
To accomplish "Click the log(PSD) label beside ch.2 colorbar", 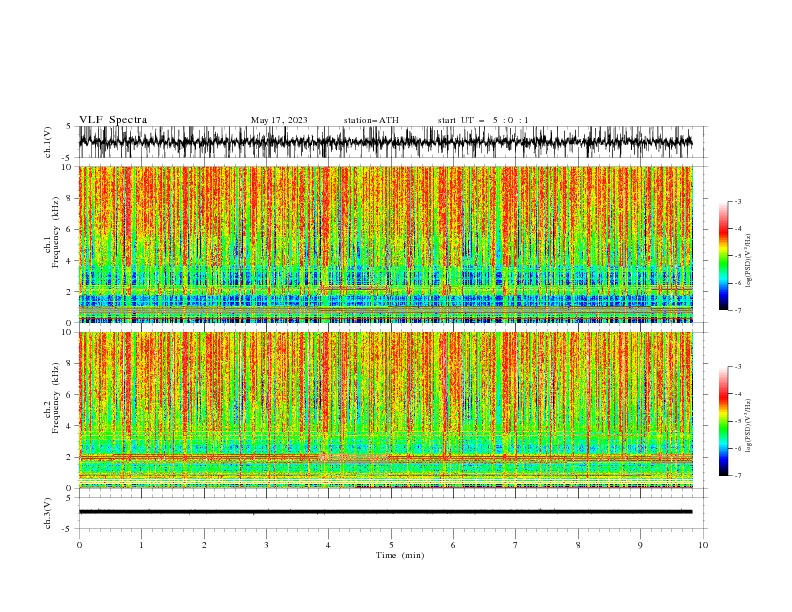I will click(749, 426).
